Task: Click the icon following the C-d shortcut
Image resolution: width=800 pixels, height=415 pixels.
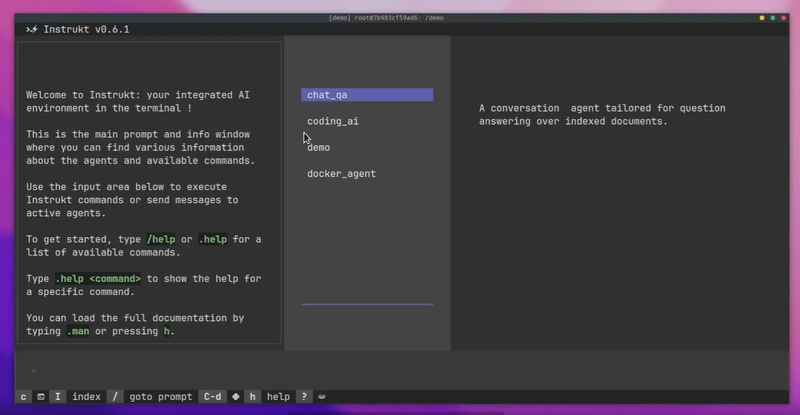Action: click(x=235, y=397)
